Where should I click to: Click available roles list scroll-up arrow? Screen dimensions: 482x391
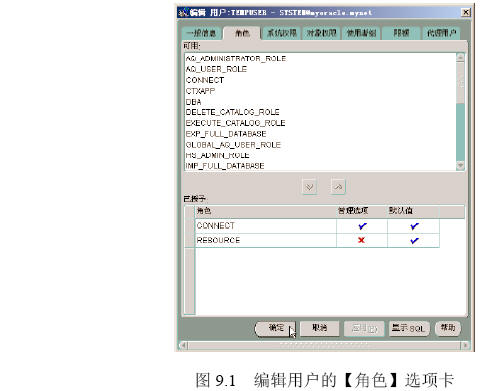[x=460, y=58]
